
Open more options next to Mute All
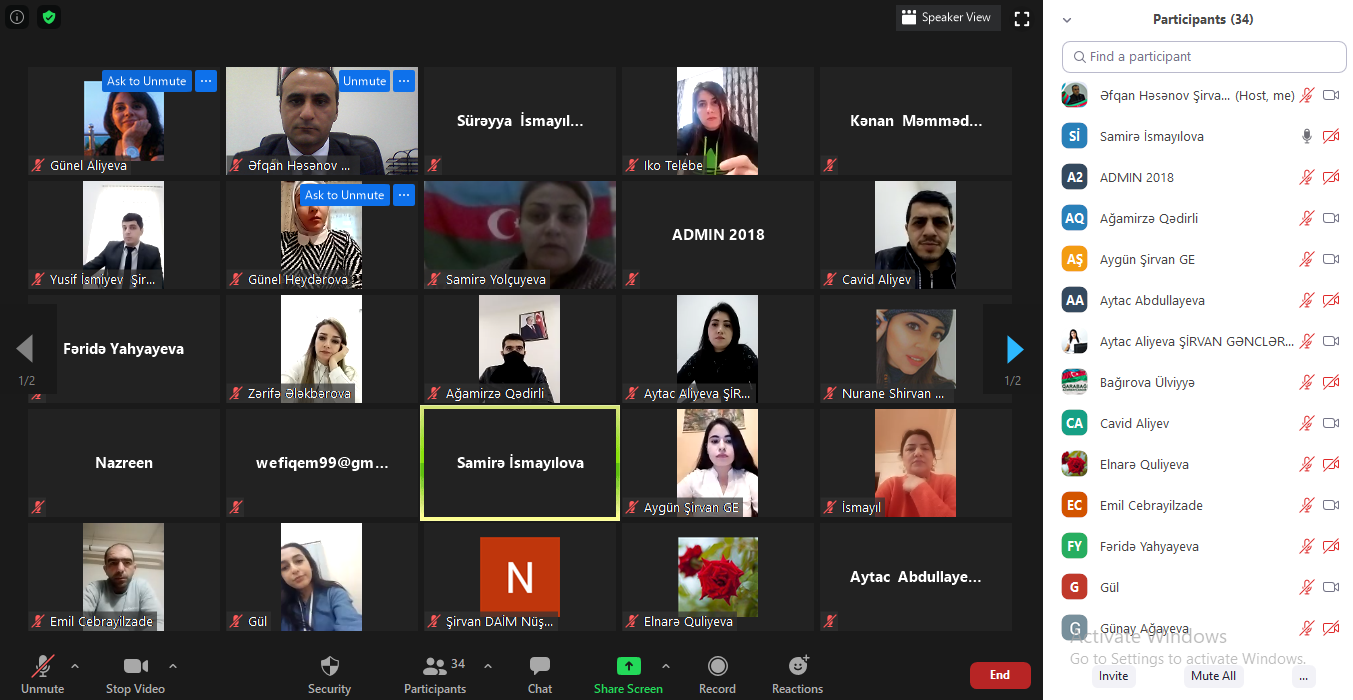1303,676
